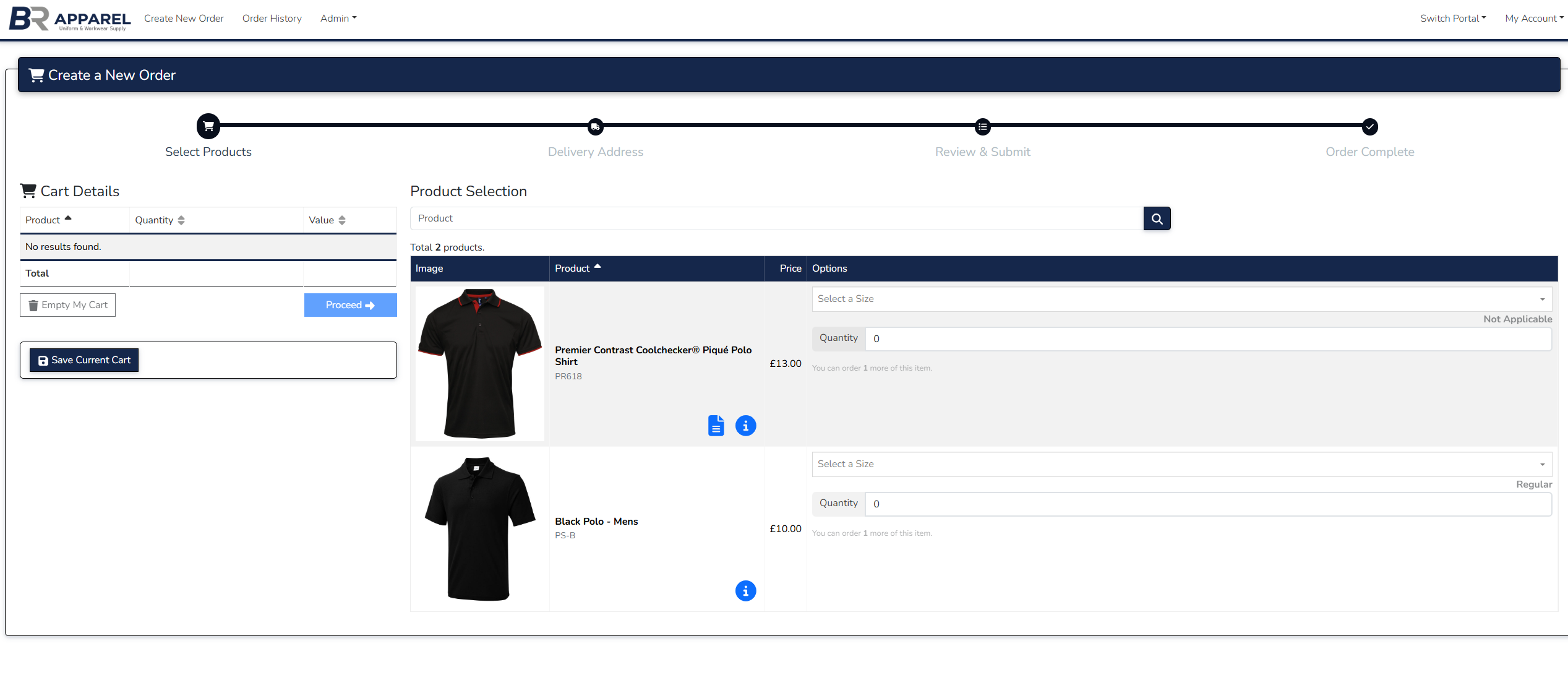Toggle sort on Product selection column header

pos(578,269)
